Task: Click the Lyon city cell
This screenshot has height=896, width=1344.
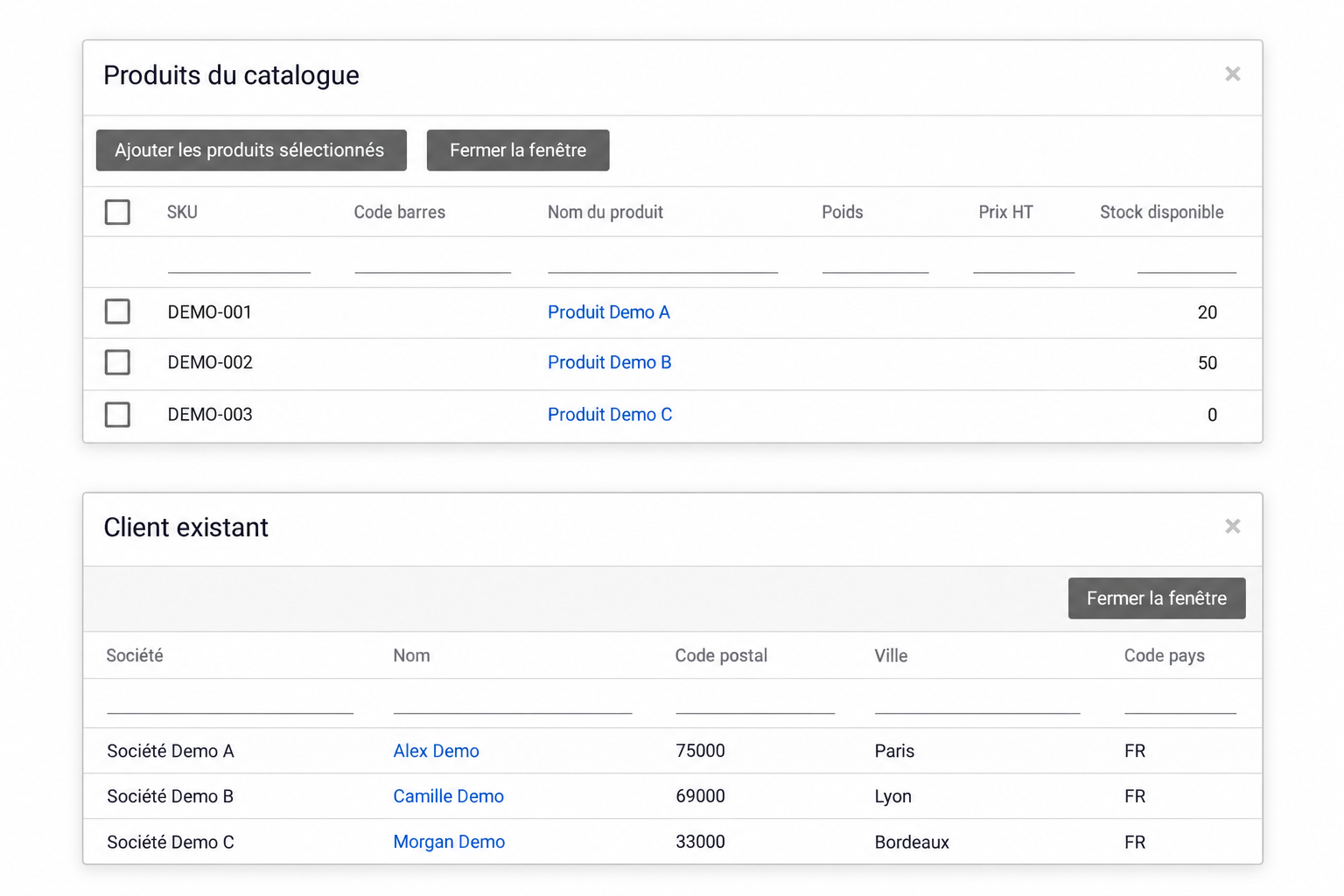Action: (893, 796)
